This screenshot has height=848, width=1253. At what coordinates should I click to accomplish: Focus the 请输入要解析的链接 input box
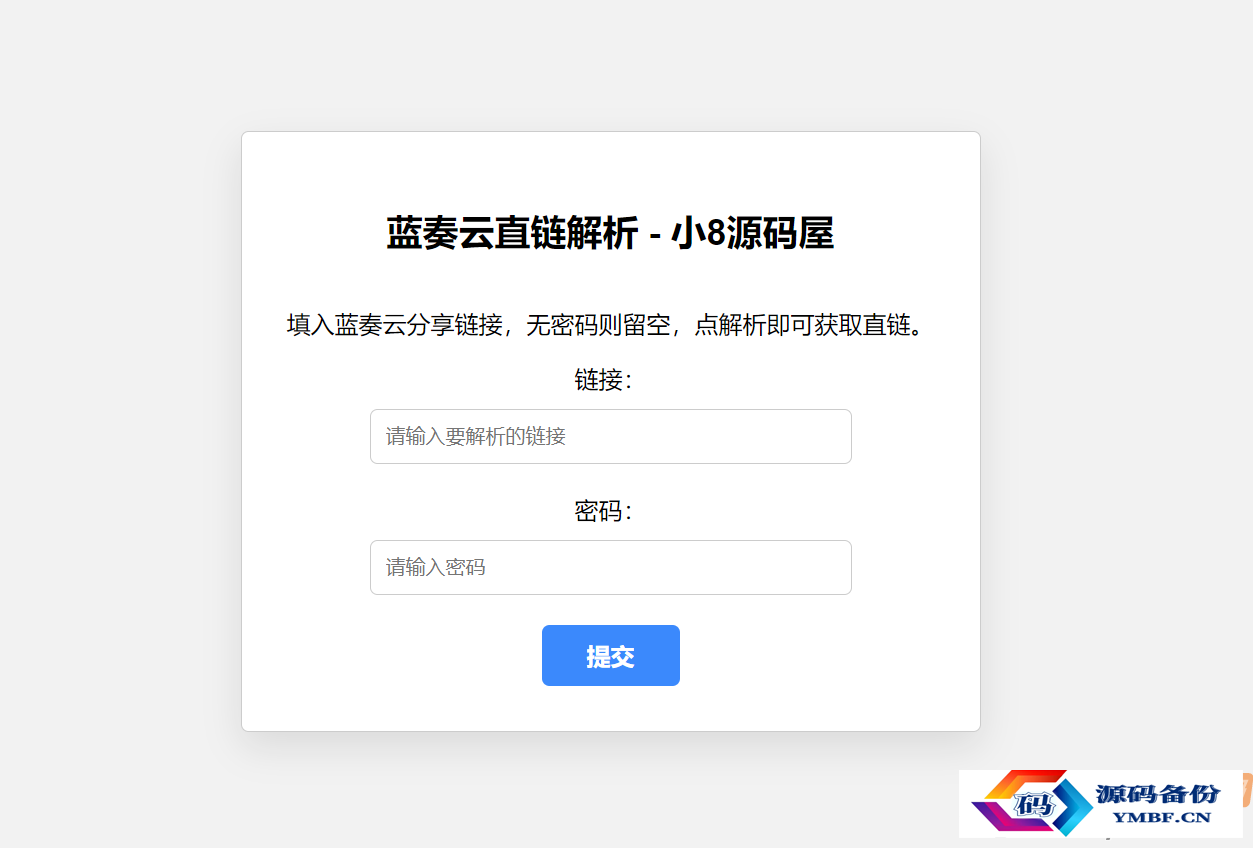coord(611,436)
